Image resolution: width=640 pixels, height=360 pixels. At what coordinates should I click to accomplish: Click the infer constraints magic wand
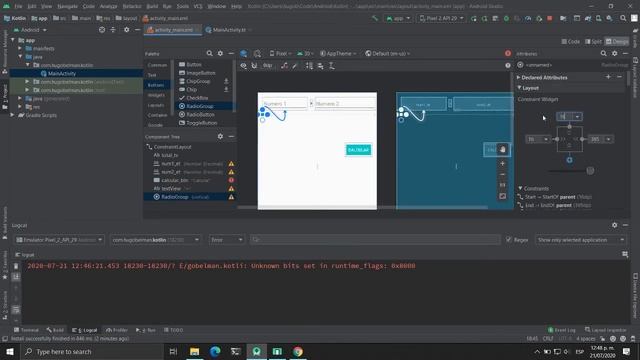(x=295, y=66)
